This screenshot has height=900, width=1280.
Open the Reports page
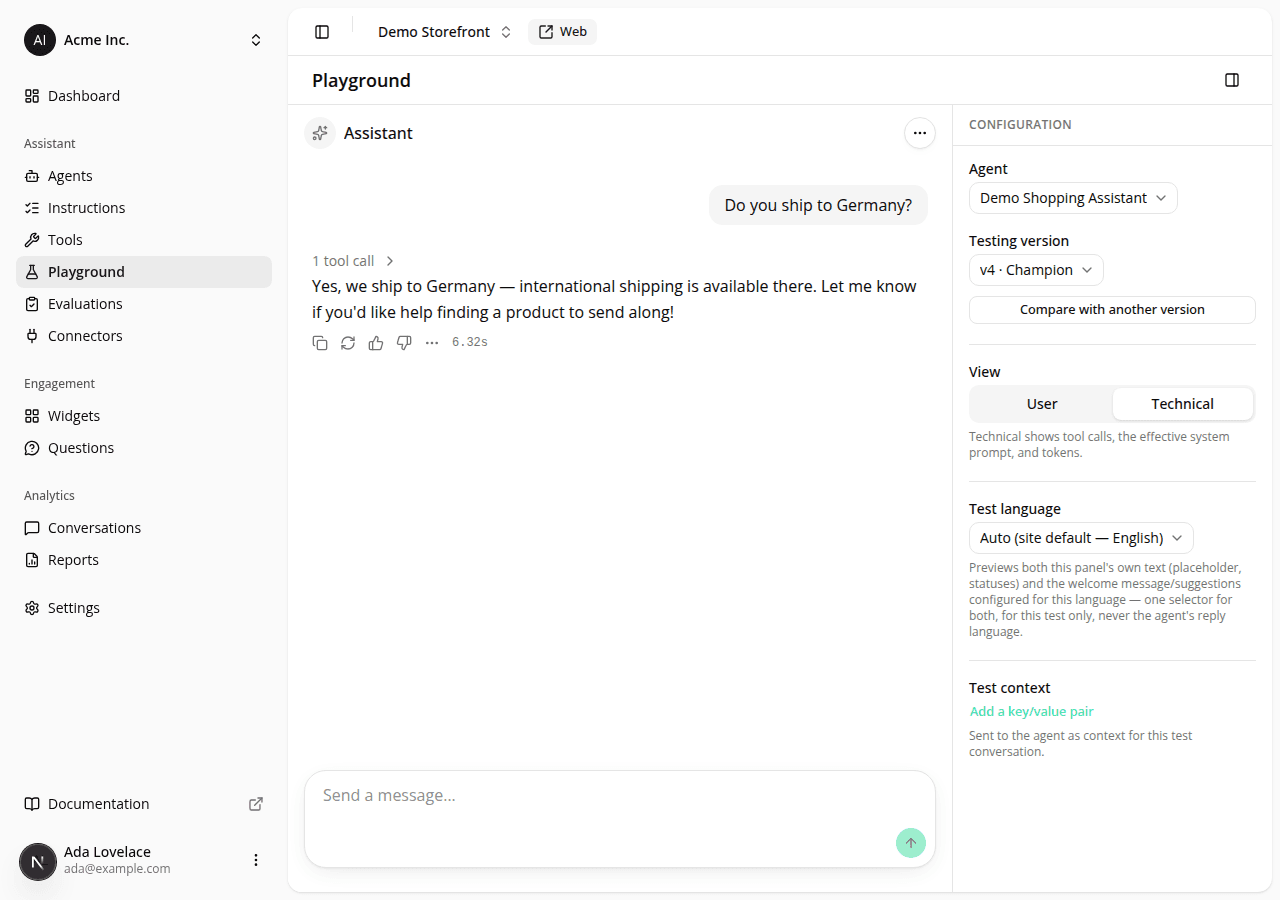coord(144,560)
